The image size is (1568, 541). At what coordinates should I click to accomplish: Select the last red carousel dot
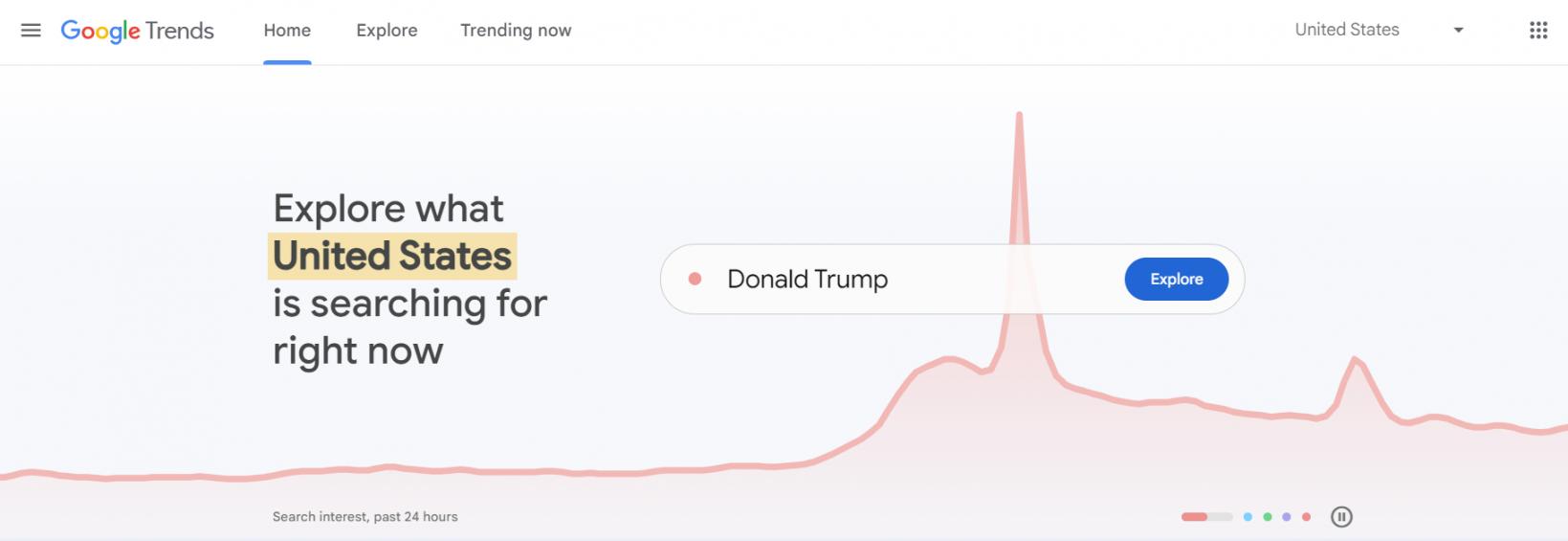pos(1306,517)
